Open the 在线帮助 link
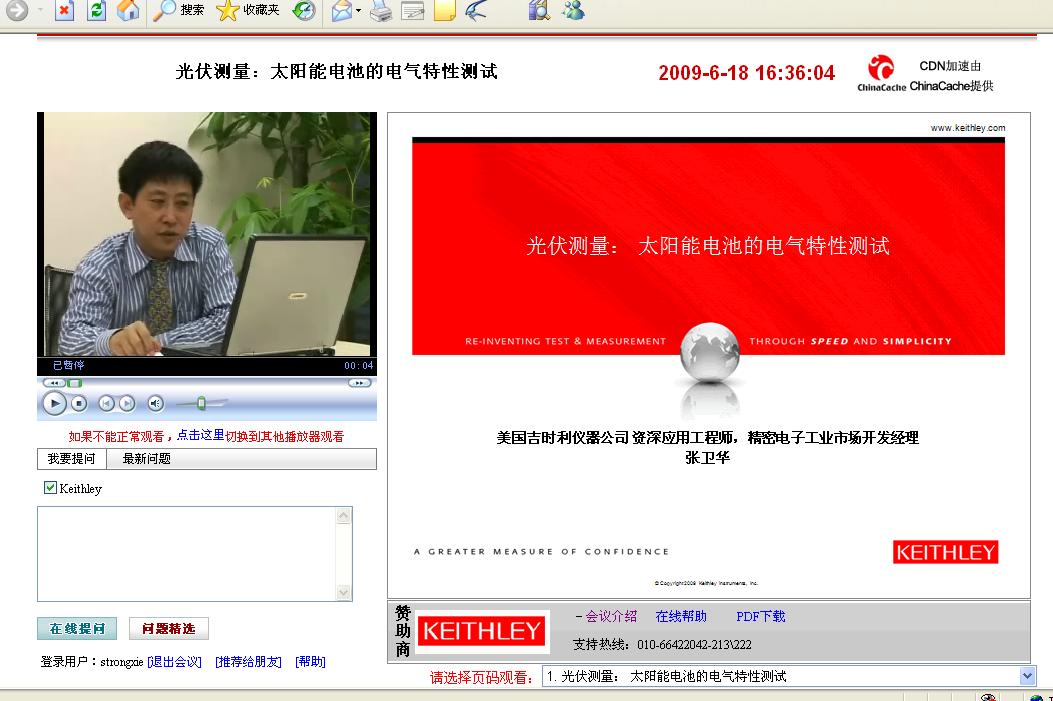The image size is (1053, 701). pos(681,616)
